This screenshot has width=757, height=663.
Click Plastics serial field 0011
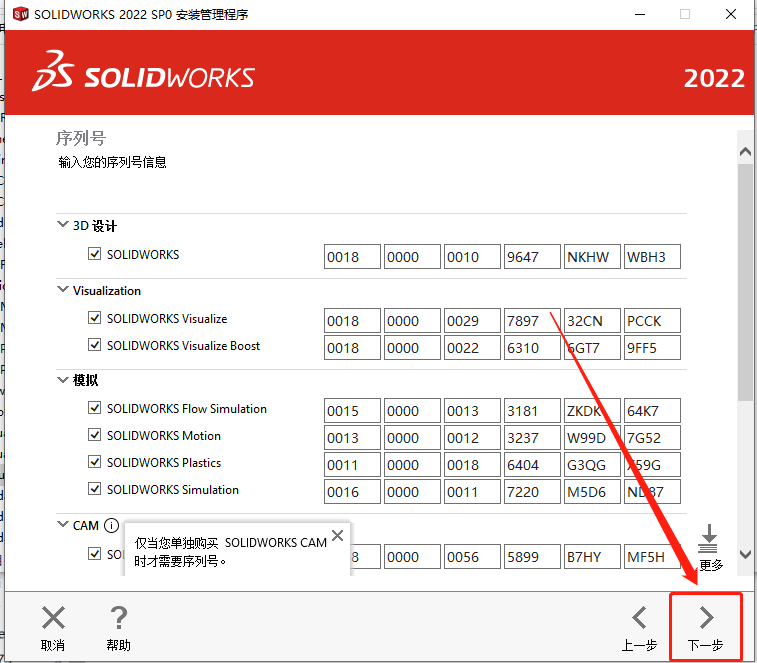(x=352, y=465)
